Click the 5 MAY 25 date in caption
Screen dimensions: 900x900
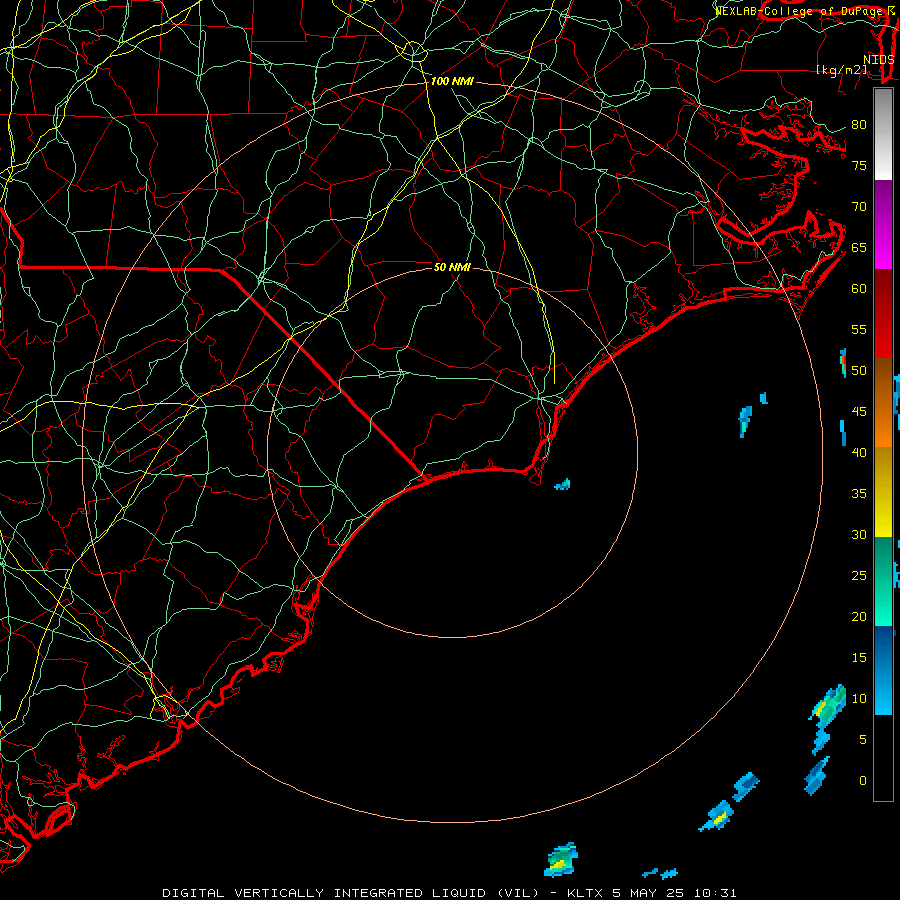pyautogui.click(x=648, y=893)
